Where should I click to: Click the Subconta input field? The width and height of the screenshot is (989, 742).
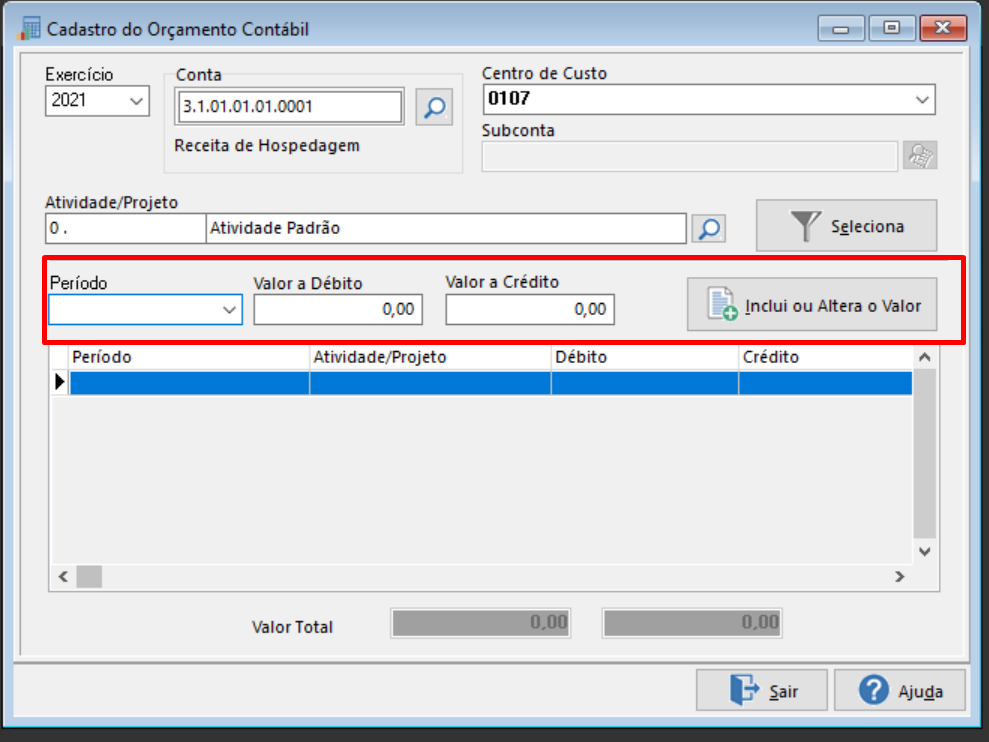tap(689, 156)
